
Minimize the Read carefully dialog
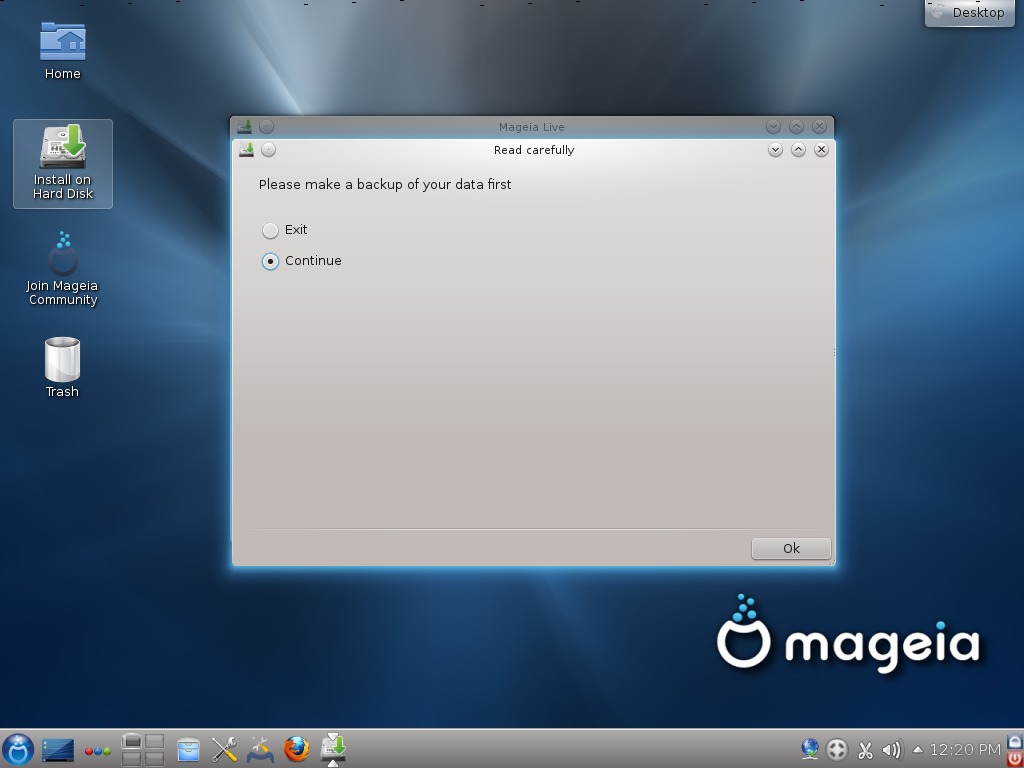click(775, 150)
